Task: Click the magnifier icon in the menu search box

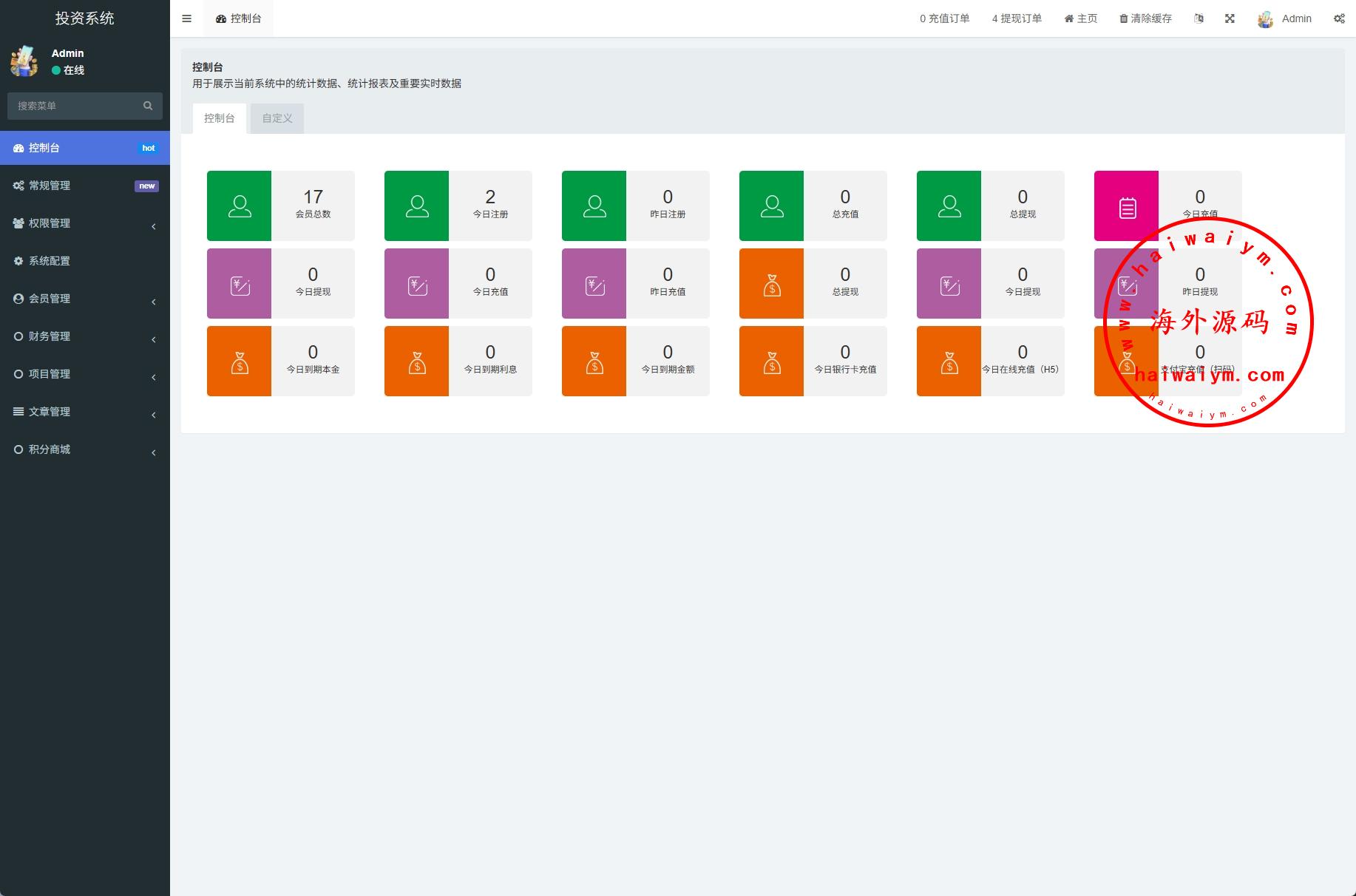Action: (148, 106)
